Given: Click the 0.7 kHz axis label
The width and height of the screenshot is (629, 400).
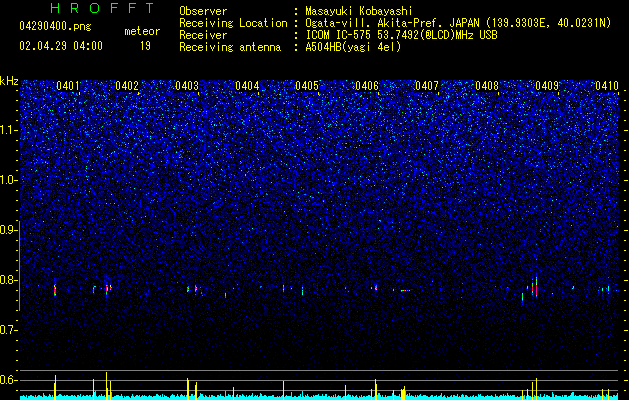Looking at the screenshot, I should 9,330.
